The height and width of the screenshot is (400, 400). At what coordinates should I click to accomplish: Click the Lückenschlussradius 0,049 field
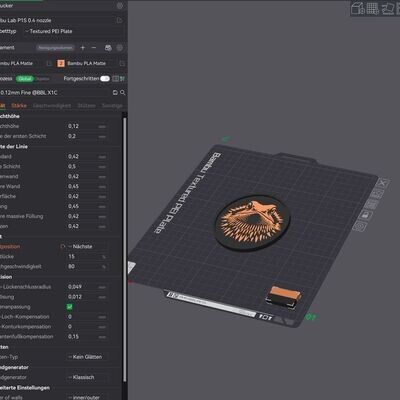pos(87,287)
